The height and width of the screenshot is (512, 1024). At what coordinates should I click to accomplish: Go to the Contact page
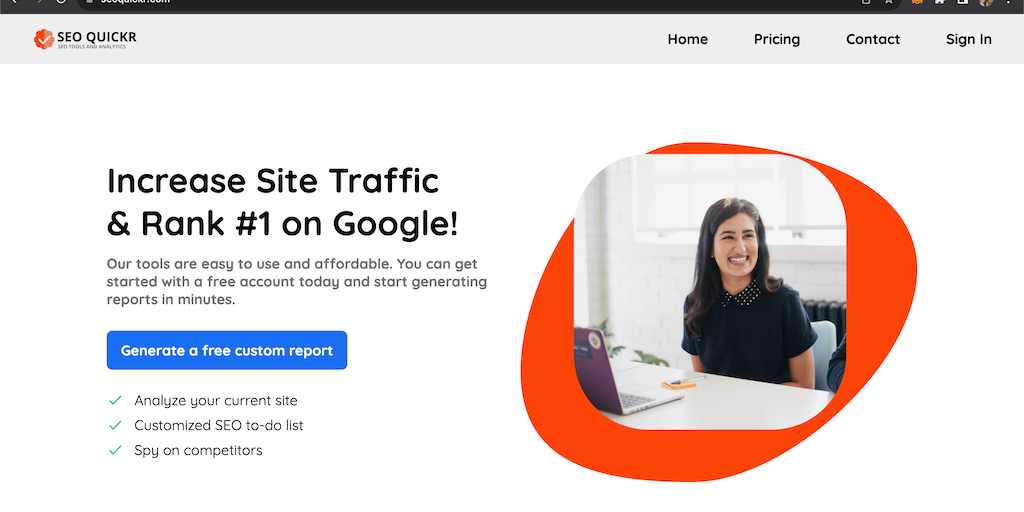coord(872,39)
